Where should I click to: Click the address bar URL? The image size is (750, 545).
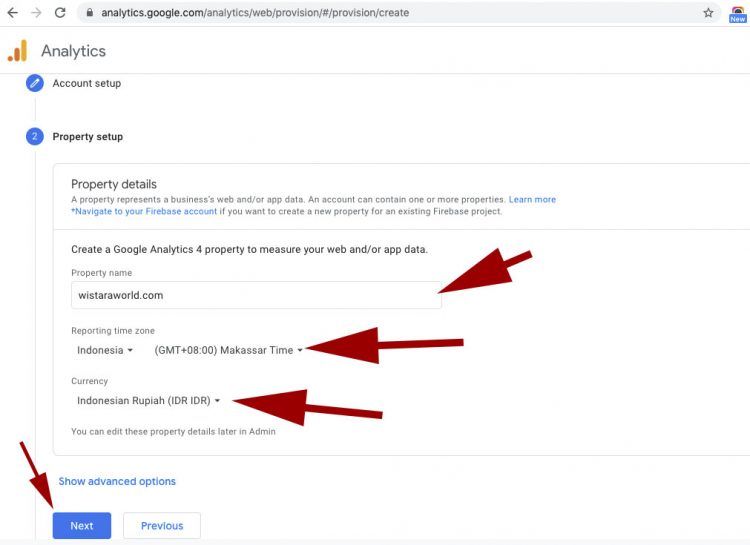pos(255,13)
